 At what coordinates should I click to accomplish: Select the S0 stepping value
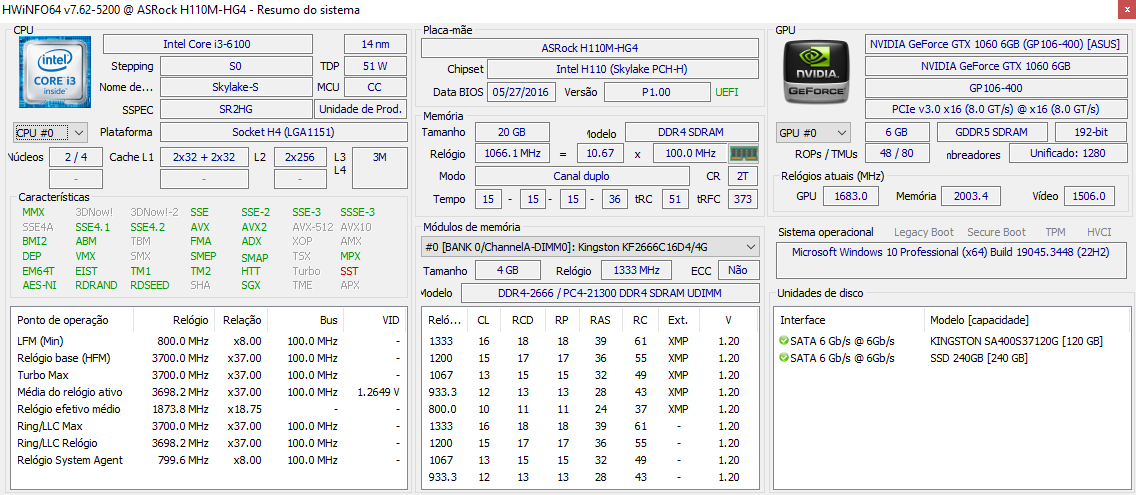pos(235,66)
